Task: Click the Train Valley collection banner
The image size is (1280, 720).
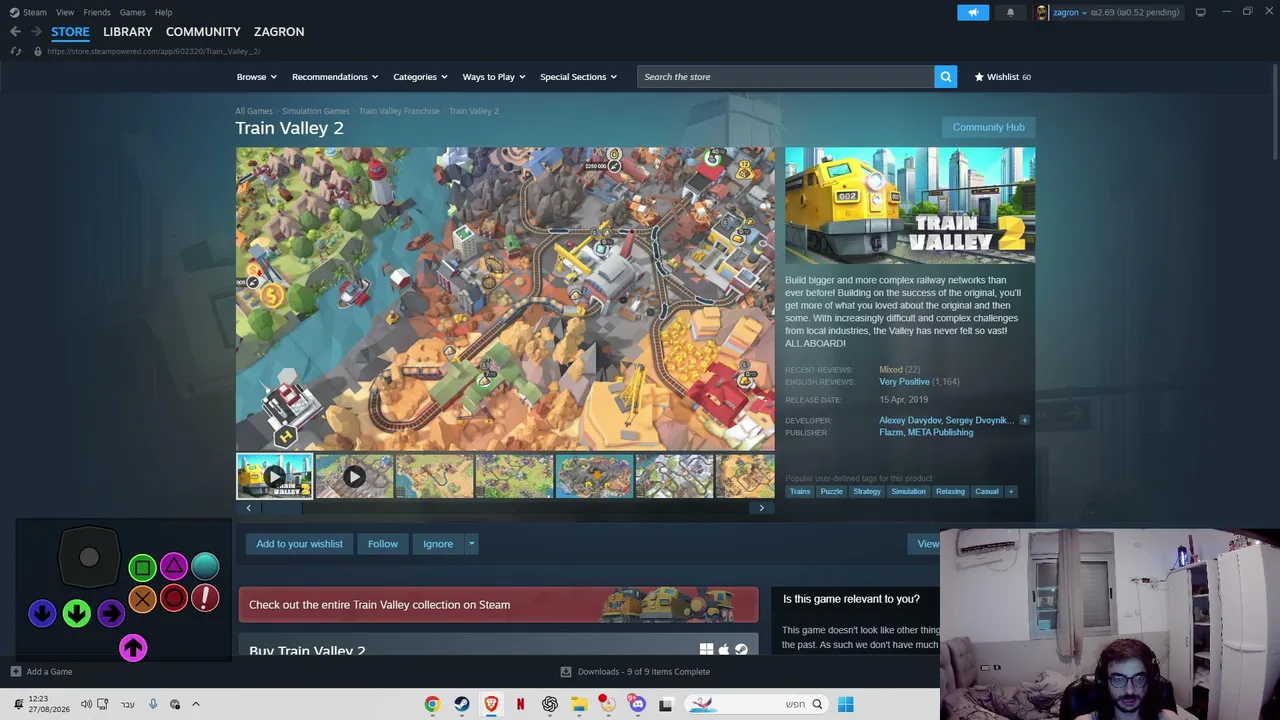Action: click(x=498, y=605)
